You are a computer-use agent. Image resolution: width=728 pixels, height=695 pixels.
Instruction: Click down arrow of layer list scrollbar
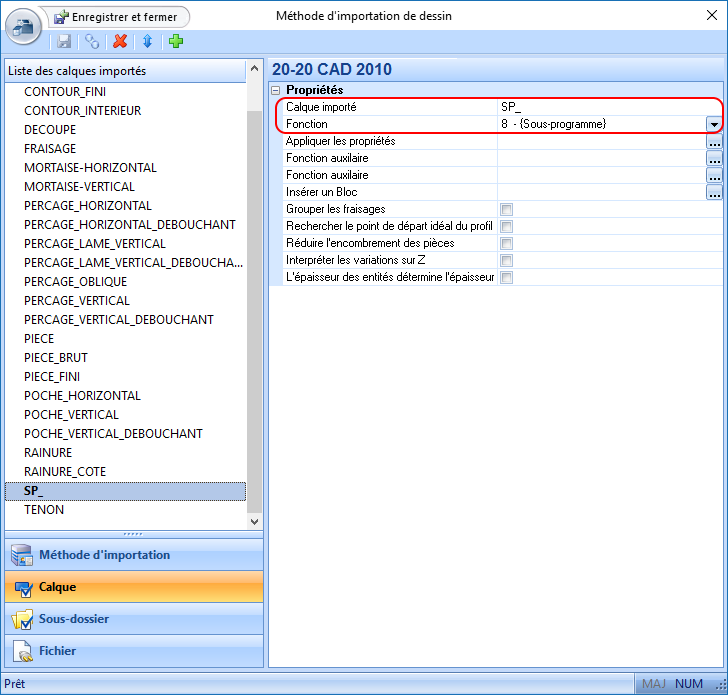point(254,521)
